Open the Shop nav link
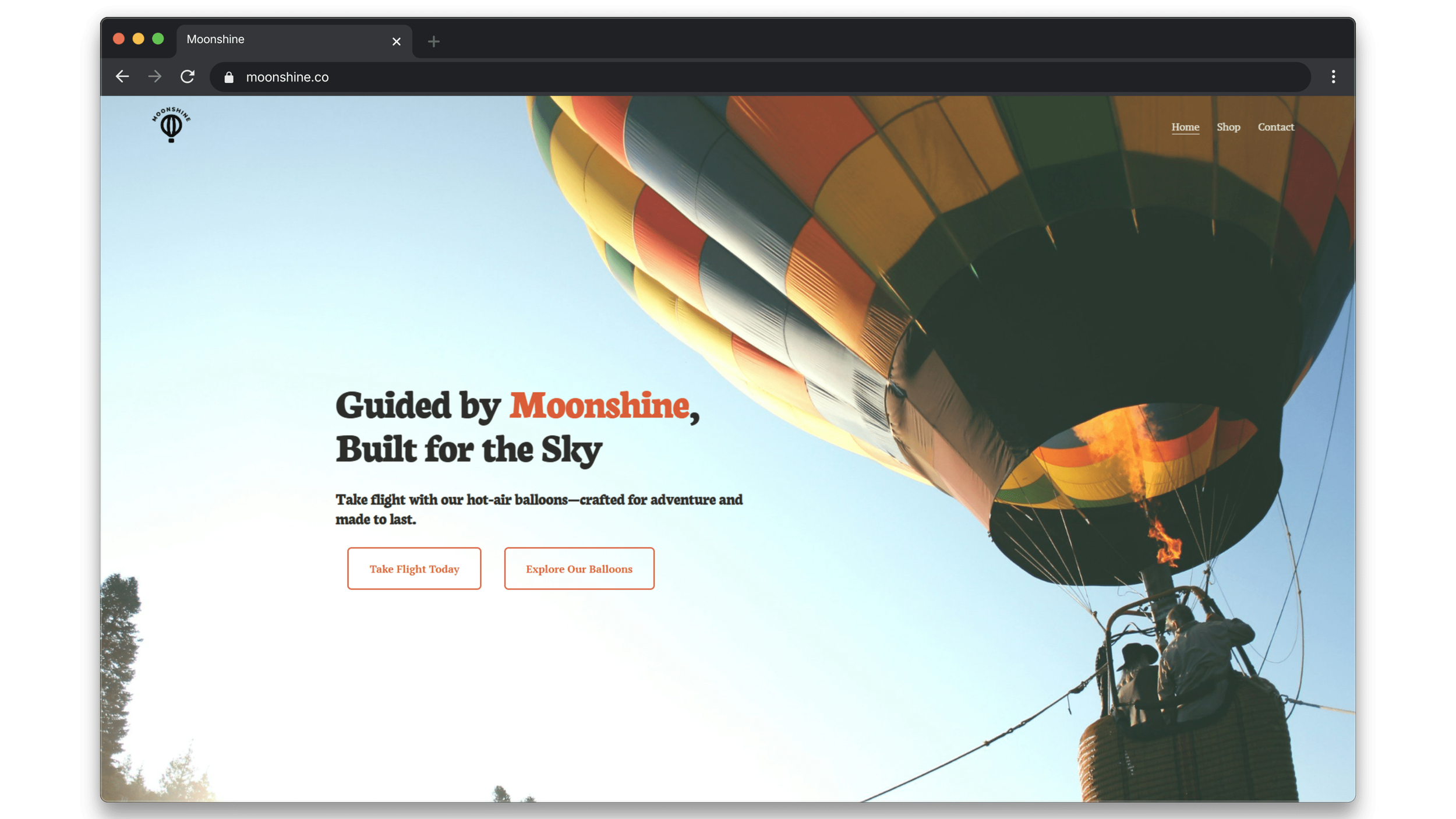1456x819 pixels. click(x=1228, y=127)
